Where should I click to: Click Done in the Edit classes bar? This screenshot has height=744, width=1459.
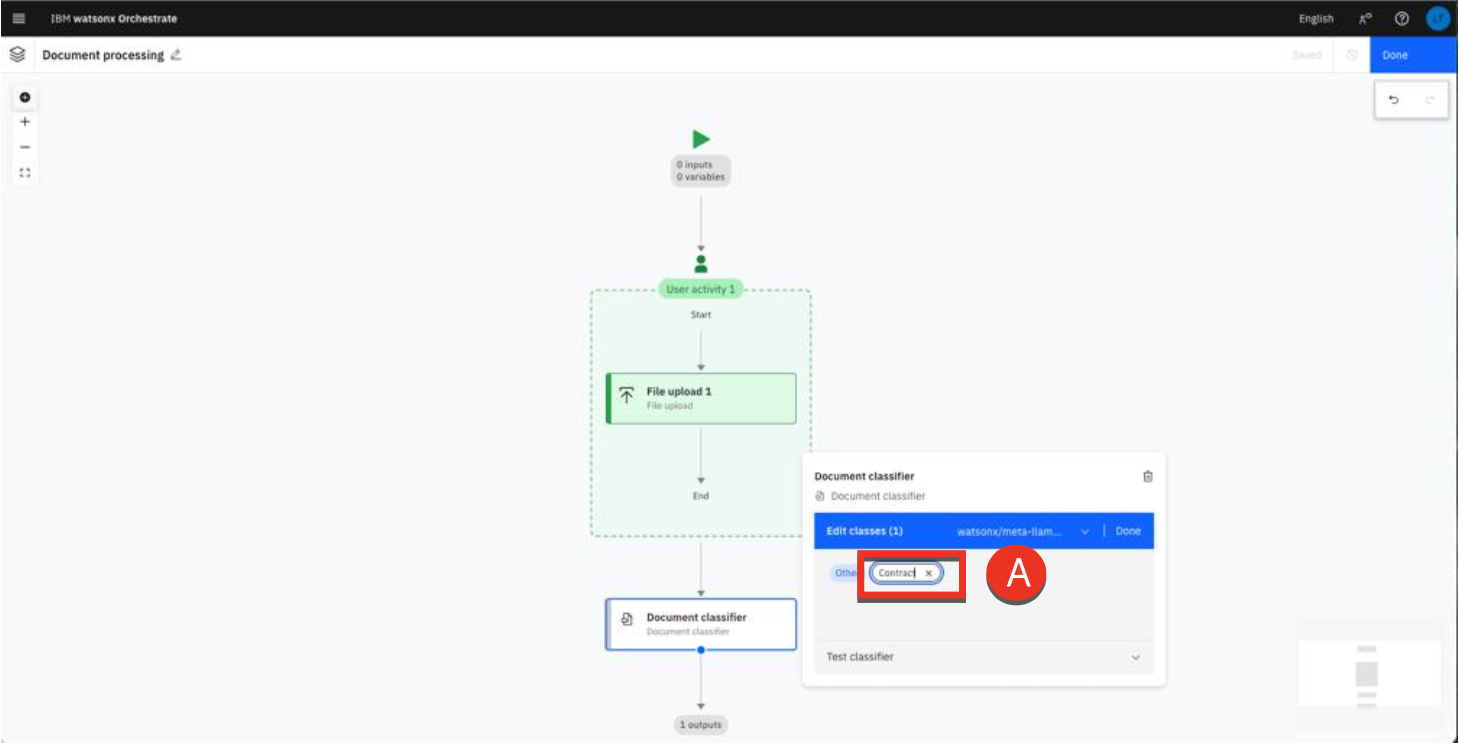tap(1127, 531)
